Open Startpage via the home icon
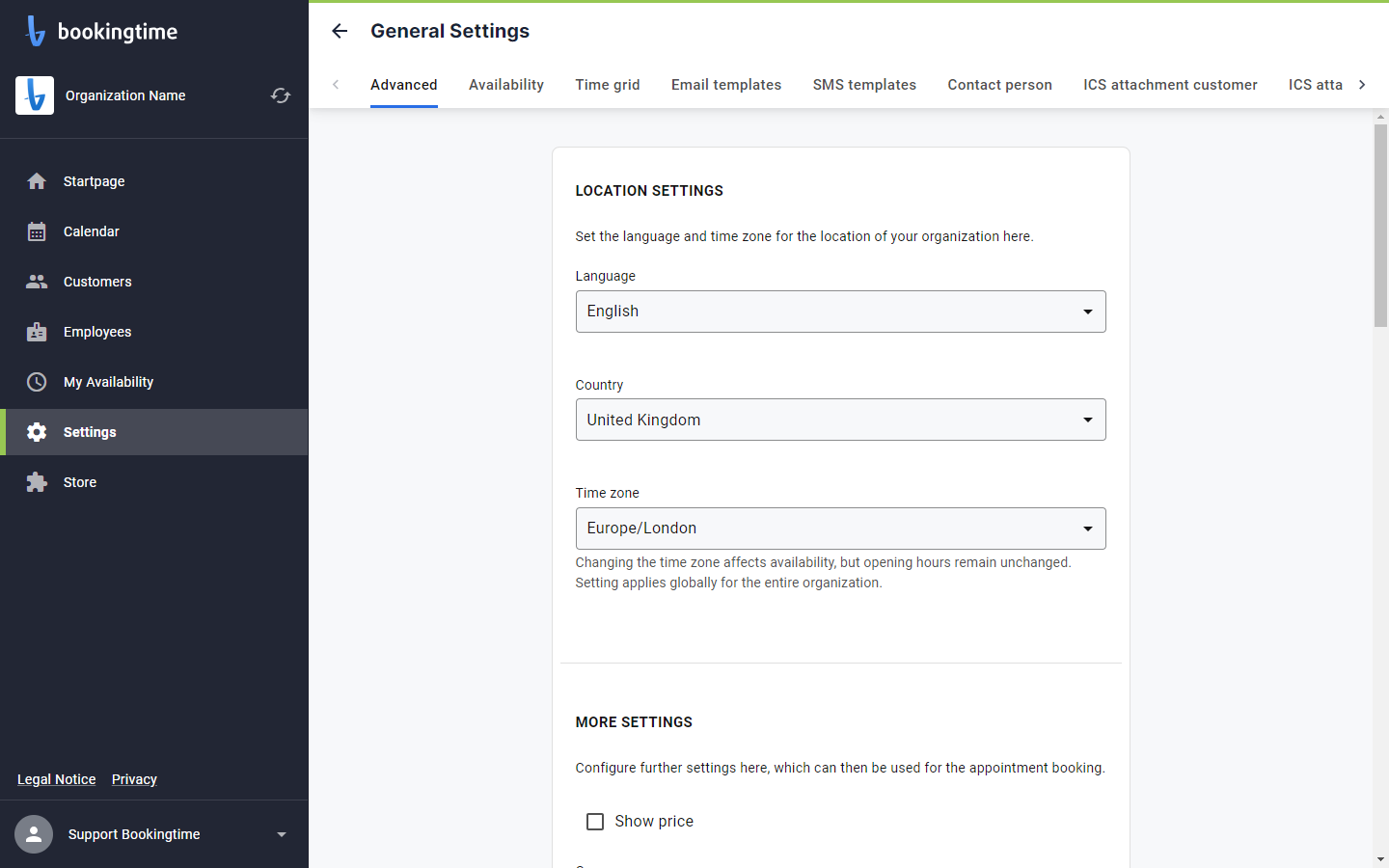 (x=37, y=181)
